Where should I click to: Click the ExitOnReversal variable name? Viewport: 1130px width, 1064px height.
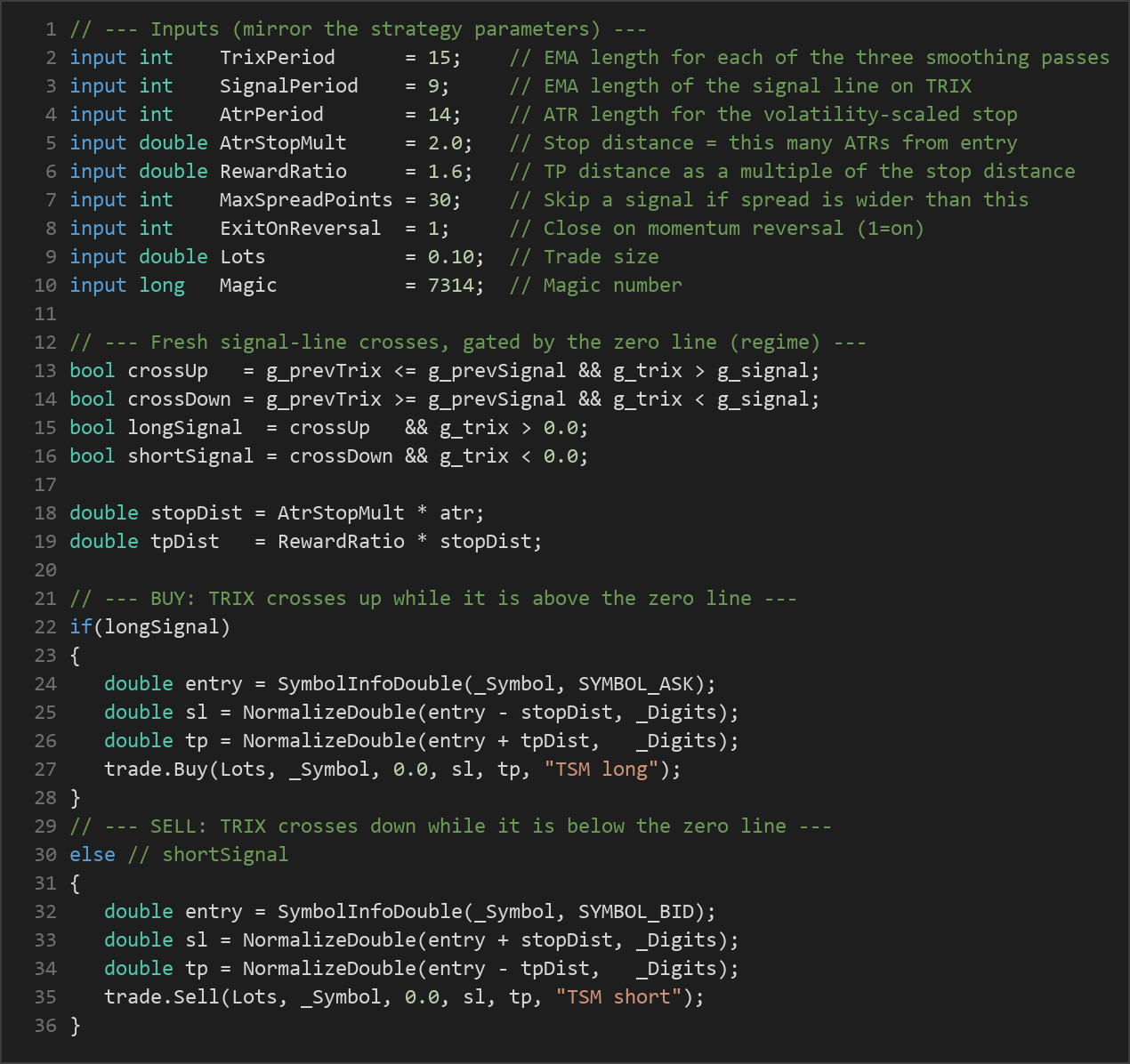[301, 229]
